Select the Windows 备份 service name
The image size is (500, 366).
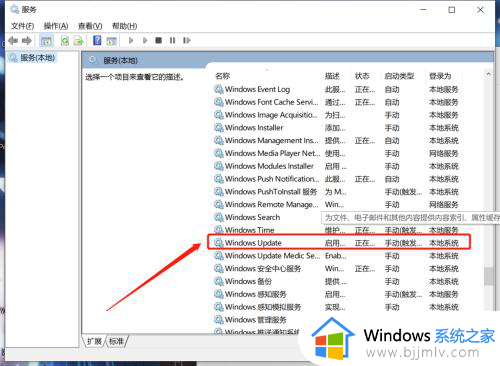248,282
